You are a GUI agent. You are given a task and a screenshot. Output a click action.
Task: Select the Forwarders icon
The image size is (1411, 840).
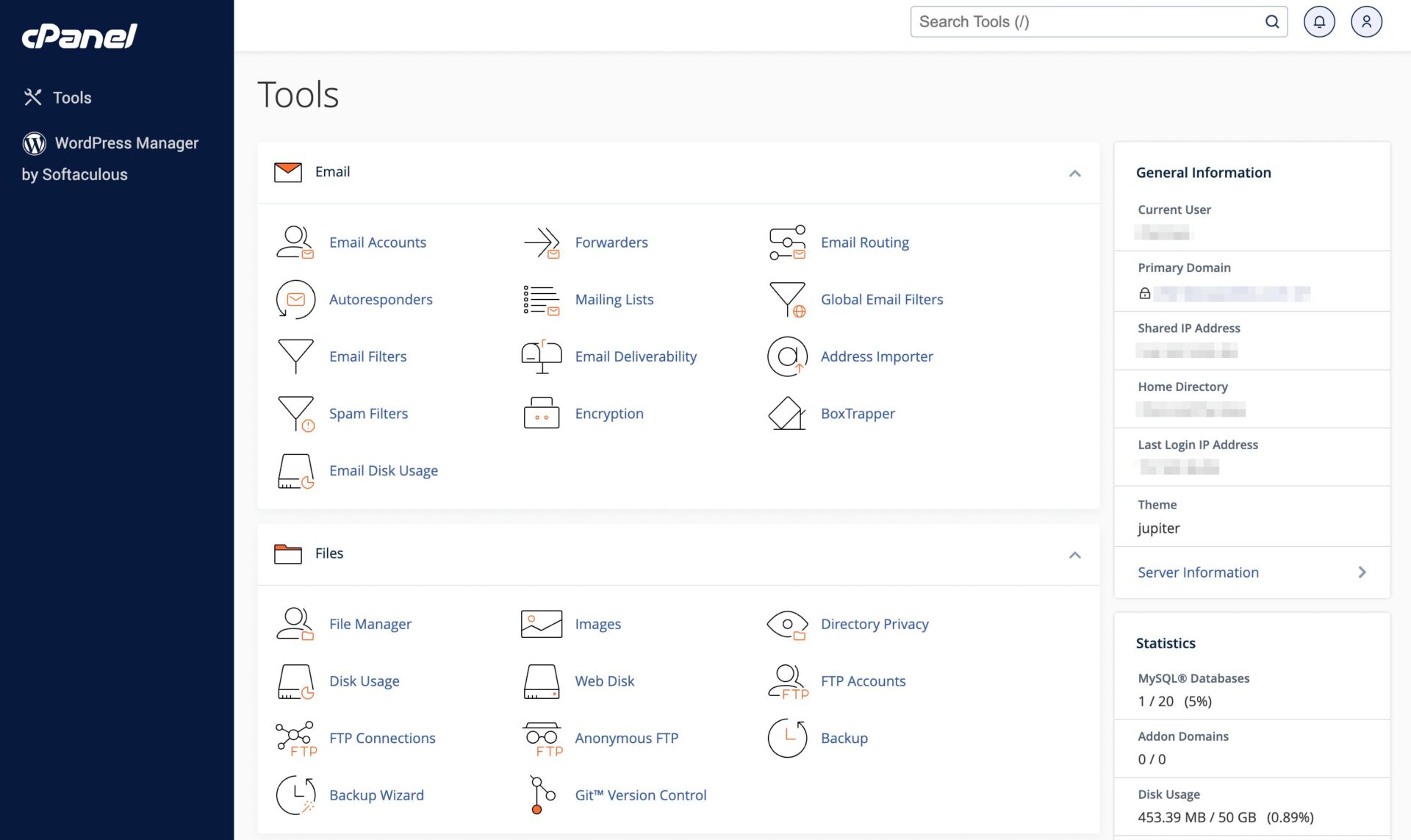542,242
